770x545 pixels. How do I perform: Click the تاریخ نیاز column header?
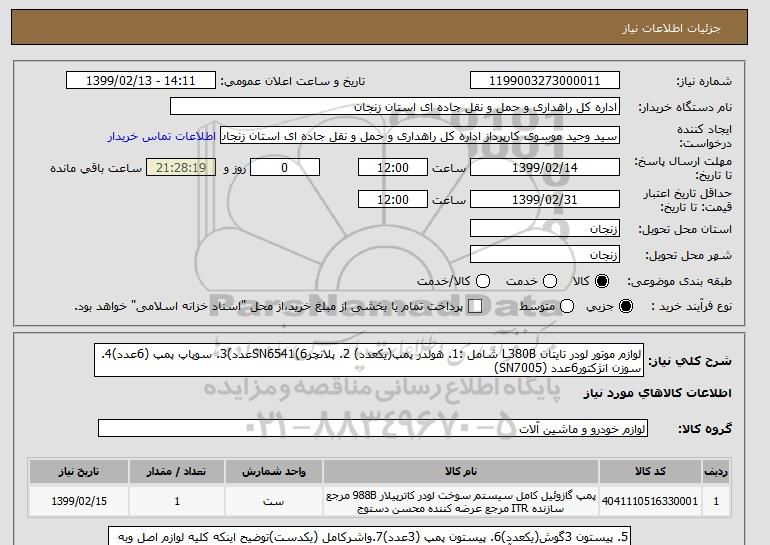tap(79, 471)
